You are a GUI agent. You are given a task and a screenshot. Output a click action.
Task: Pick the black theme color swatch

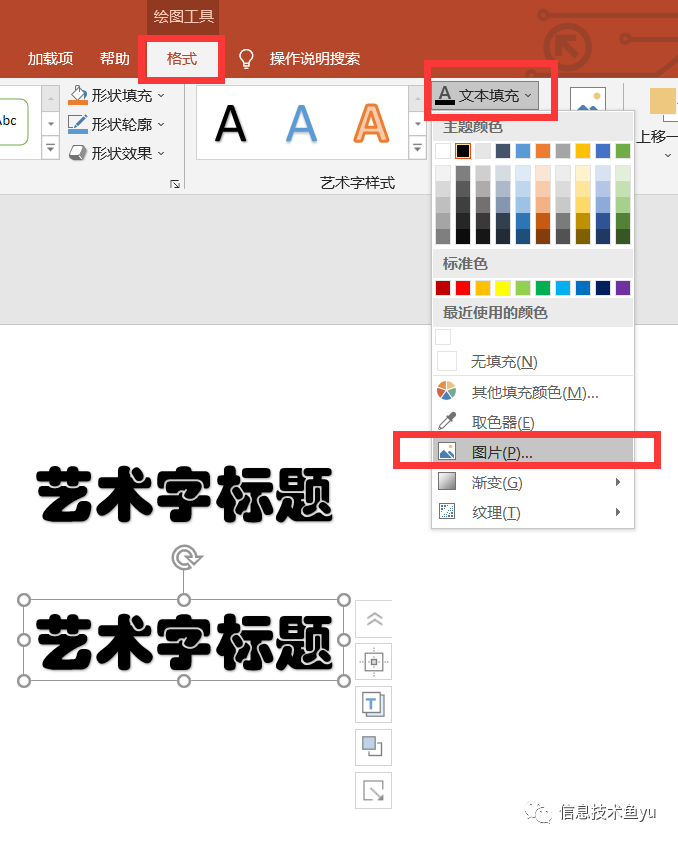click(x=463, y=151)
